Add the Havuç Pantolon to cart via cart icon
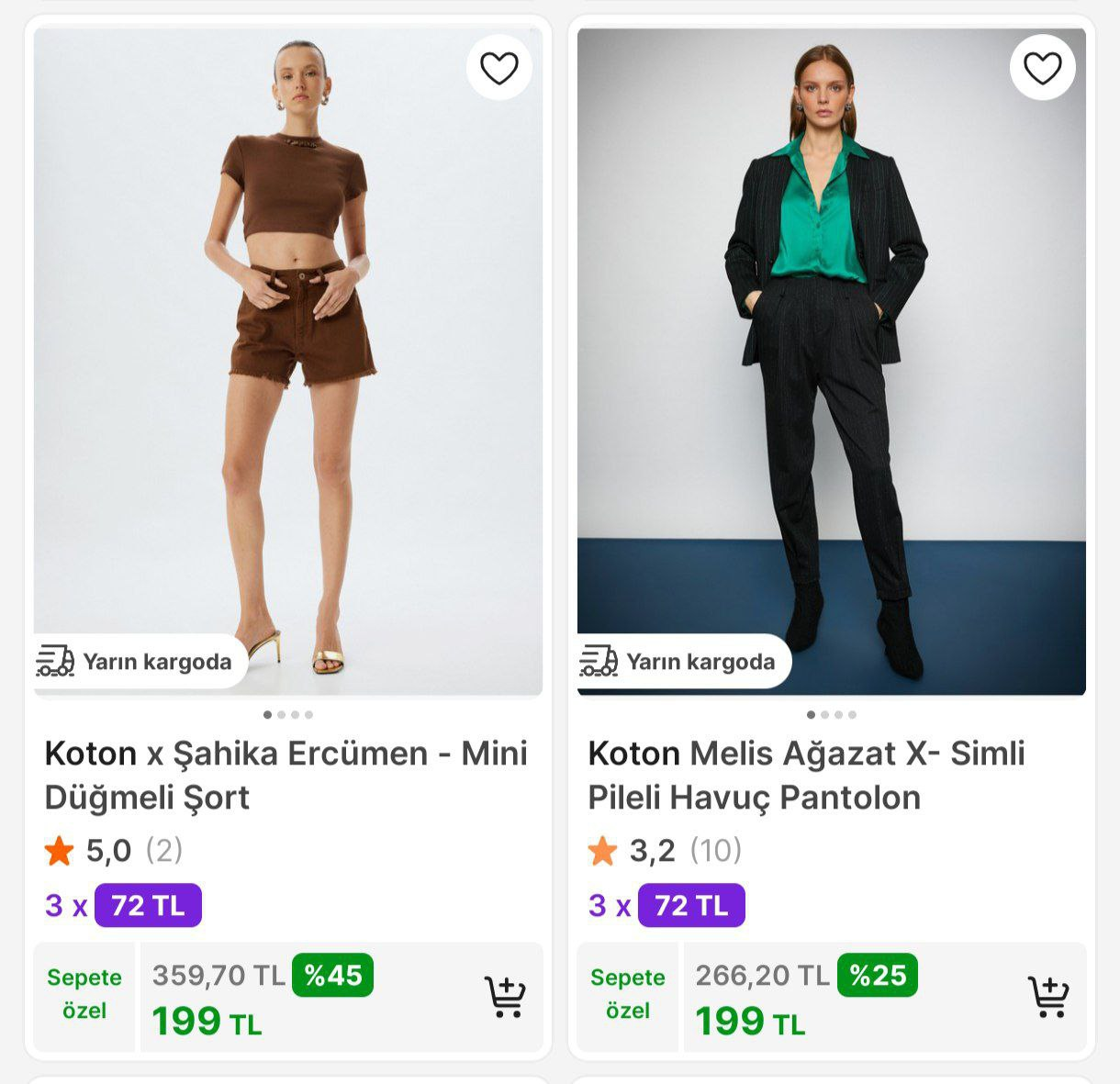Screen dimensions: 1120x1084 1049,996
